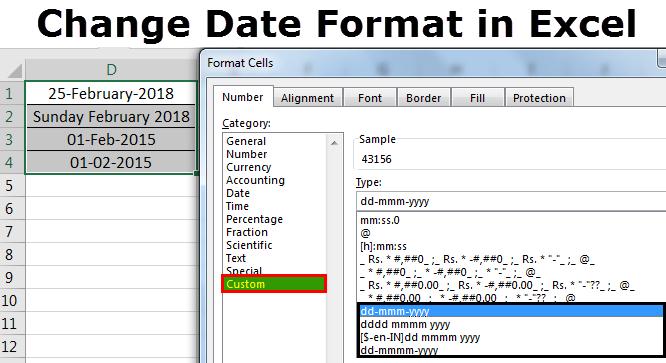
Task: Go to the Protection tab
Action: pos(539,98)
